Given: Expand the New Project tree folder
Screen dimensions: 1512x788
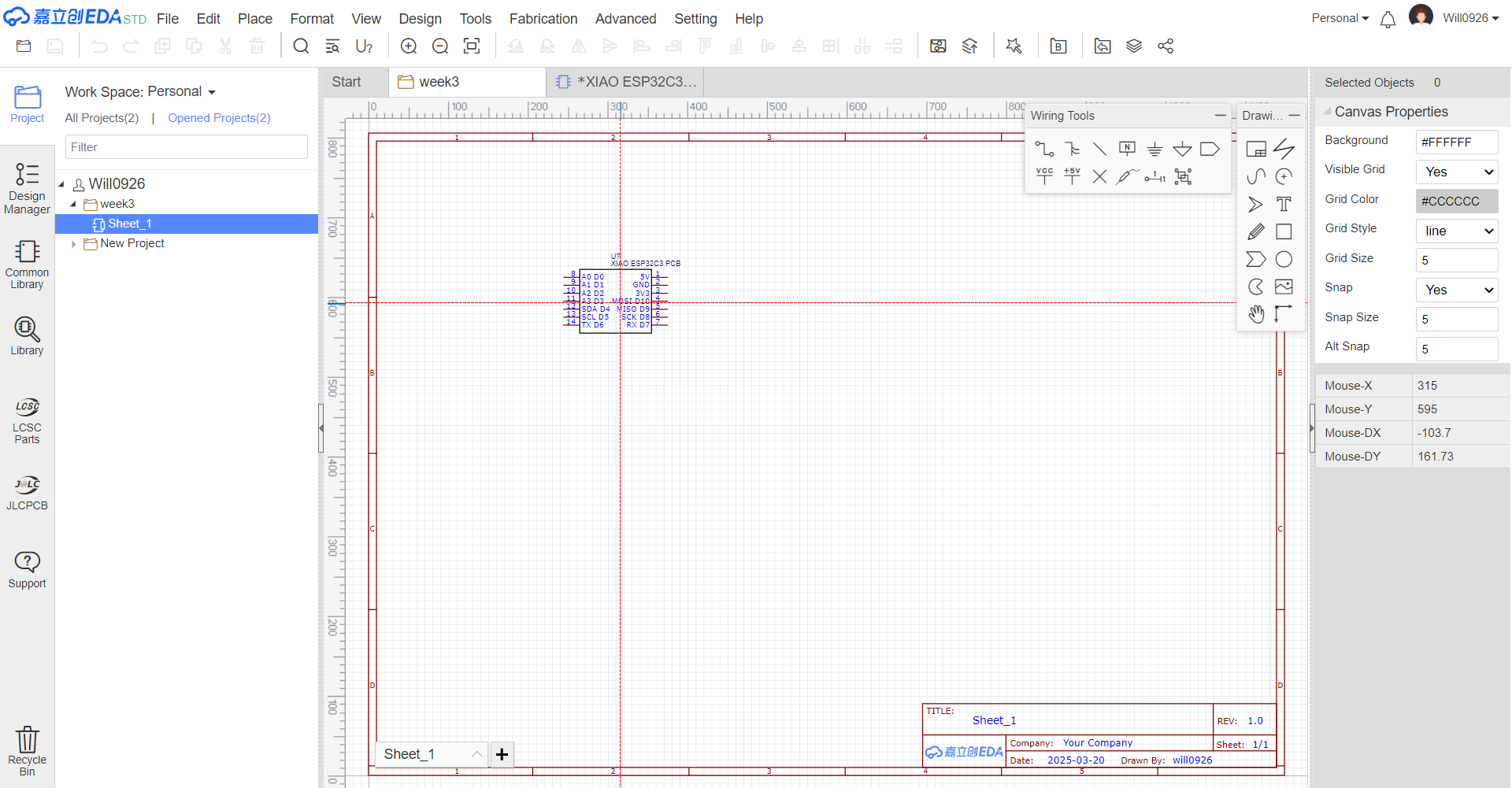Looking at the screenshot, I should click(74, 244).
